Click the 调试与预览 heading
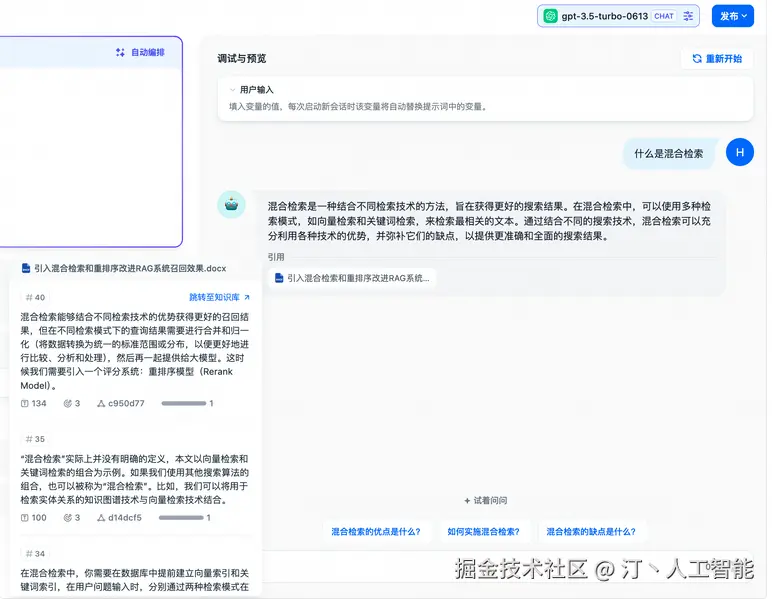 click(x=242, y=59)
